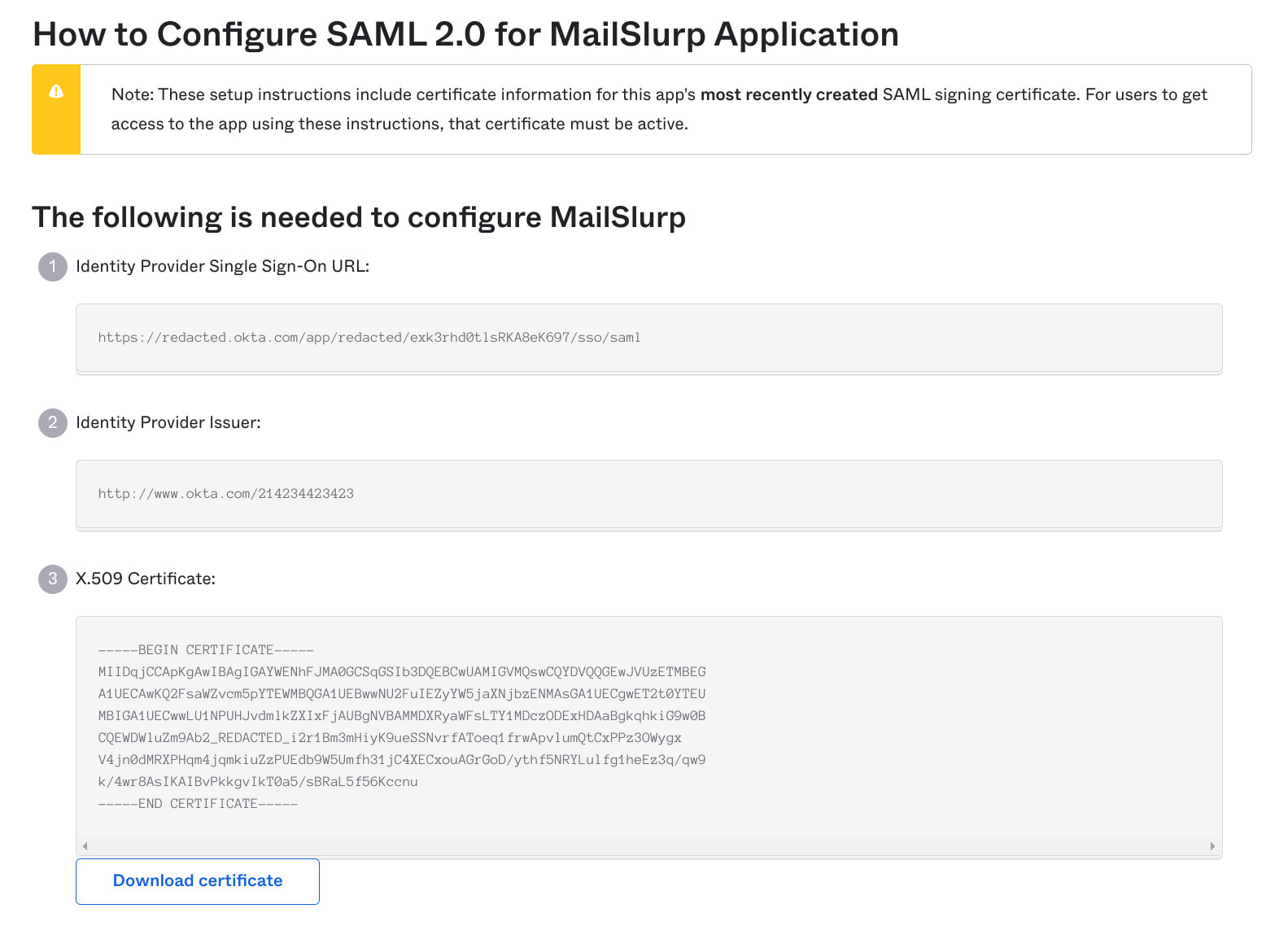The width and height of the screenshot is (1288, 939).
Task: Click the "X.509 Certificate:" label
Action: 146,579
